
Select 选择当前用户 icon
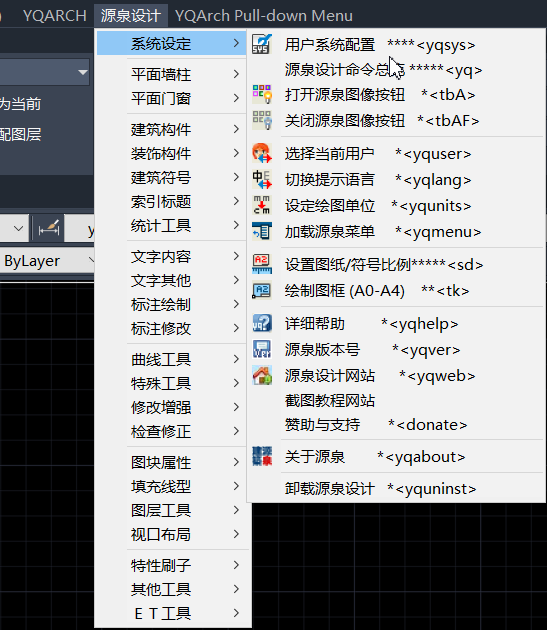[262, 153]
